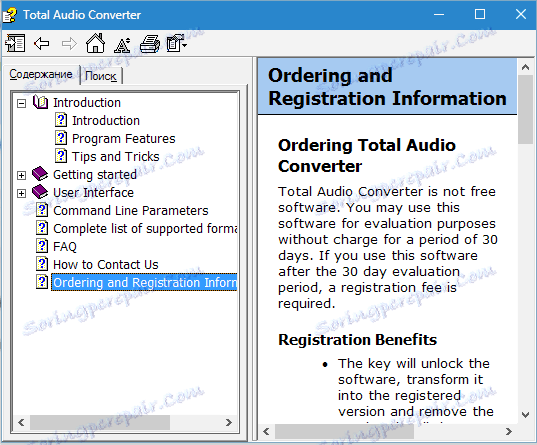Select the top-level Introduction book entry

click(87, 103)
